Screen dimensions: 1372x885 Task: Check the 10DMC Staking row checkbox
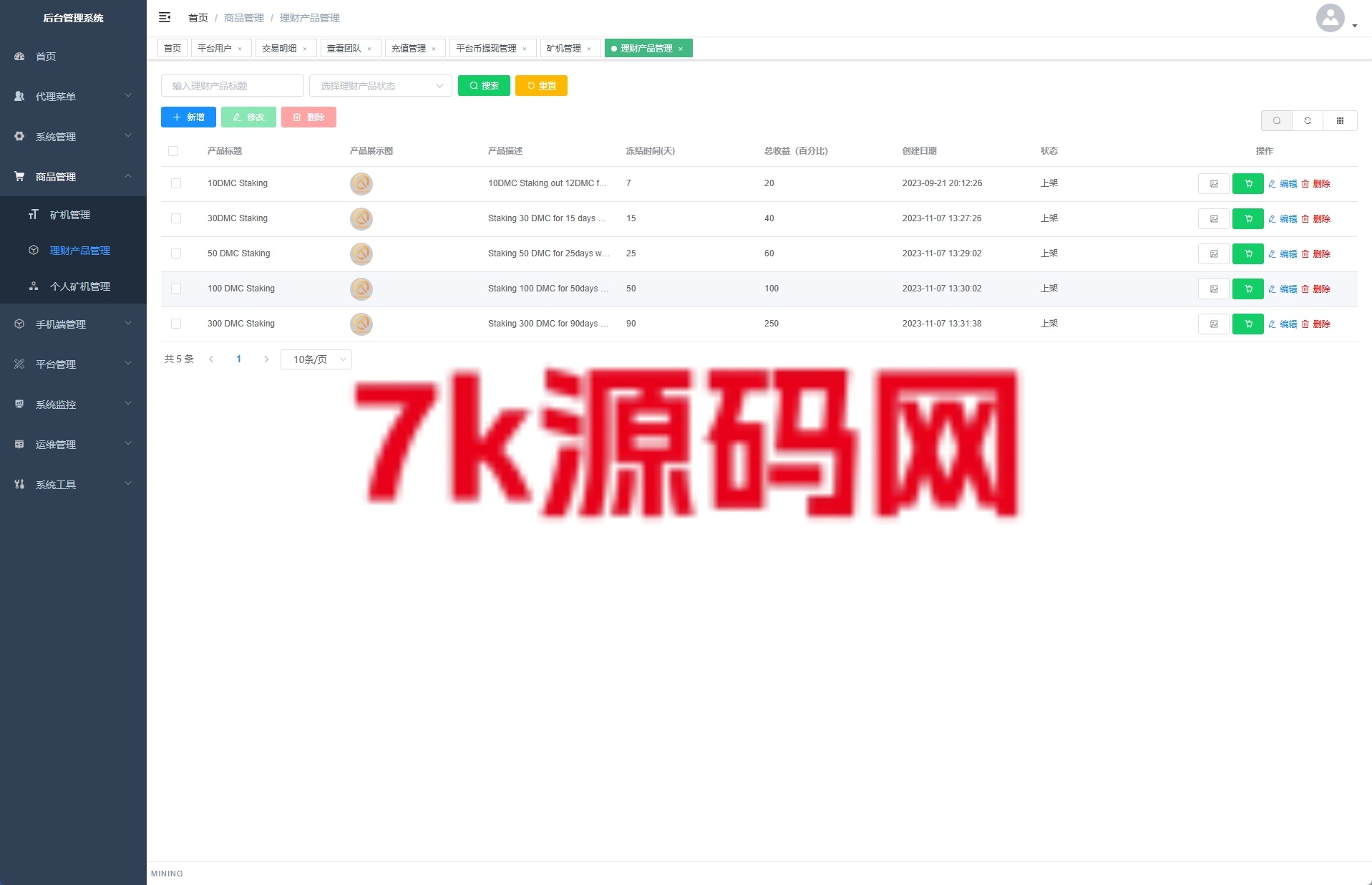[x=176, y=184]
